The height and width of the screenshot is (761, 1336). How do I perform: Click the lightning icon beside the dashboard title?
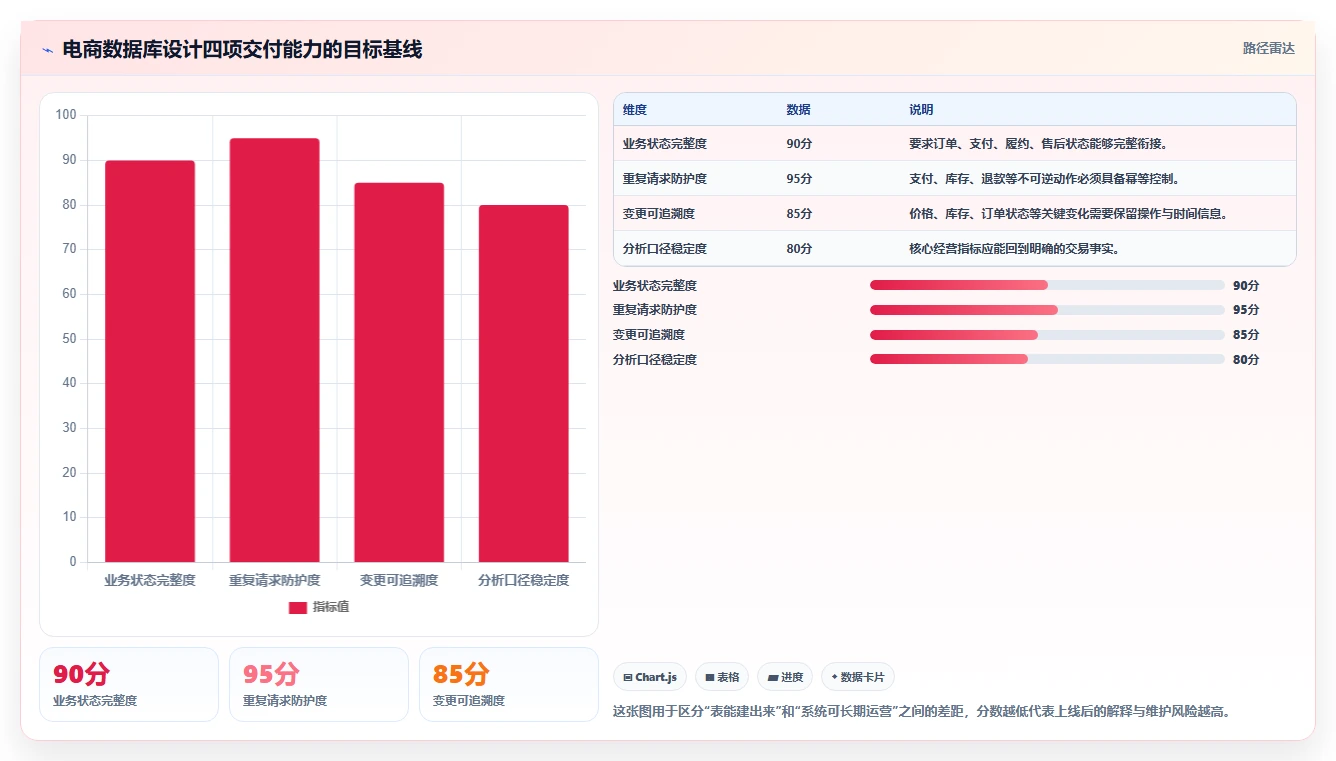47,50
